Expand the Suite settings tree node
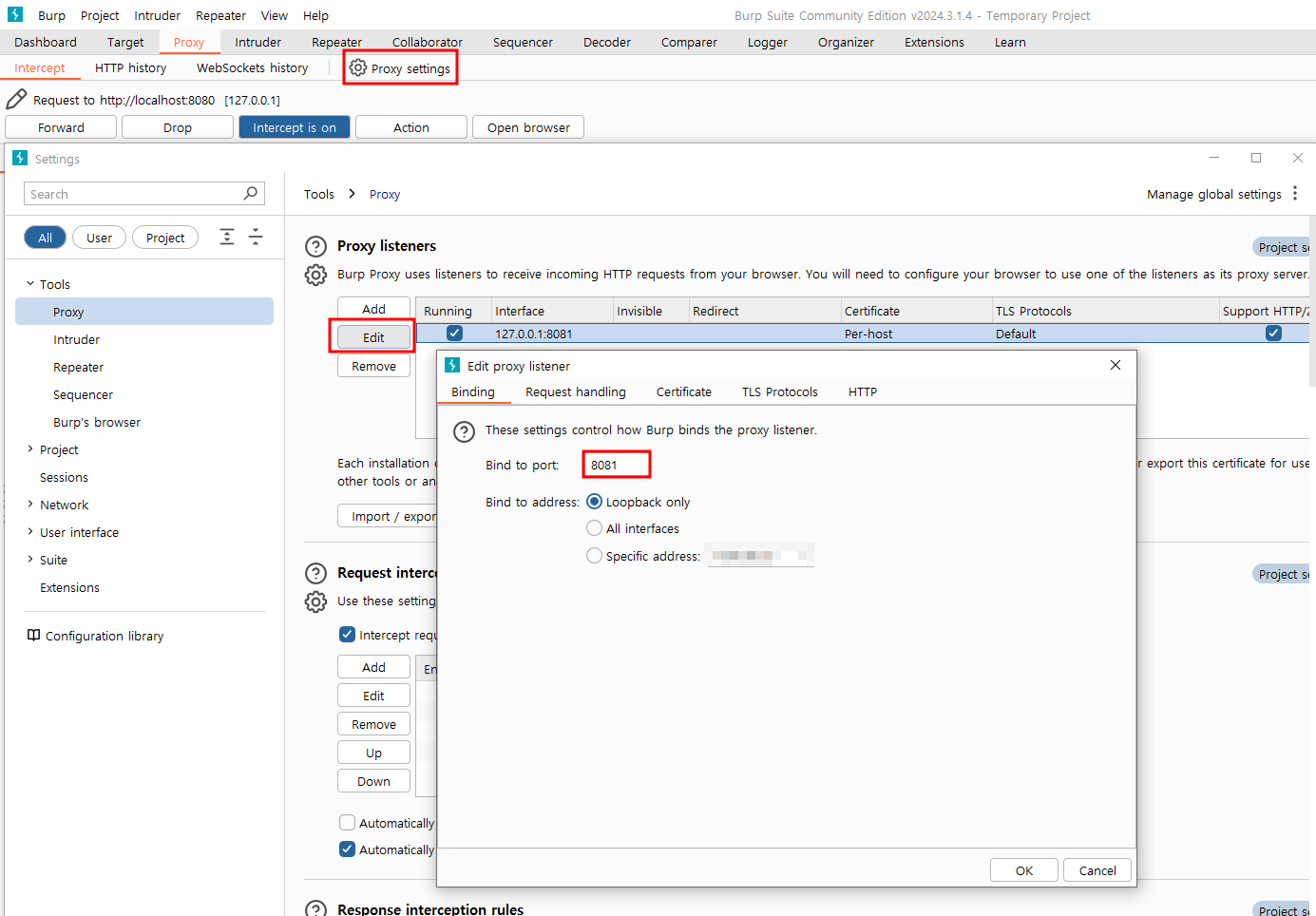Viewport: 1316px width, 916px height. [30, 559]
